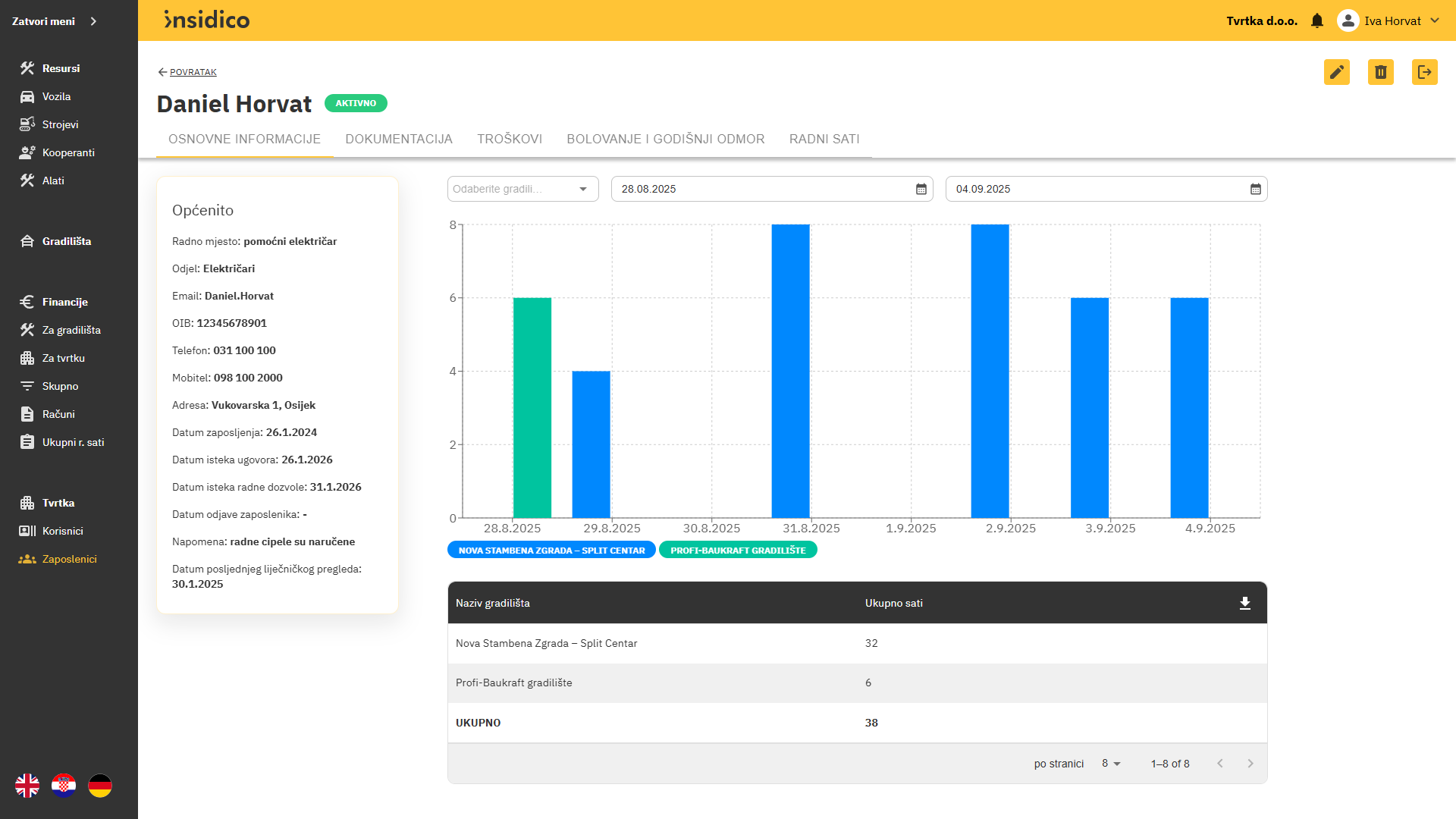The width and height of the screenshot is (1456, 819).
Task: Open rows per page dropdown
Action: point(1111,764)
